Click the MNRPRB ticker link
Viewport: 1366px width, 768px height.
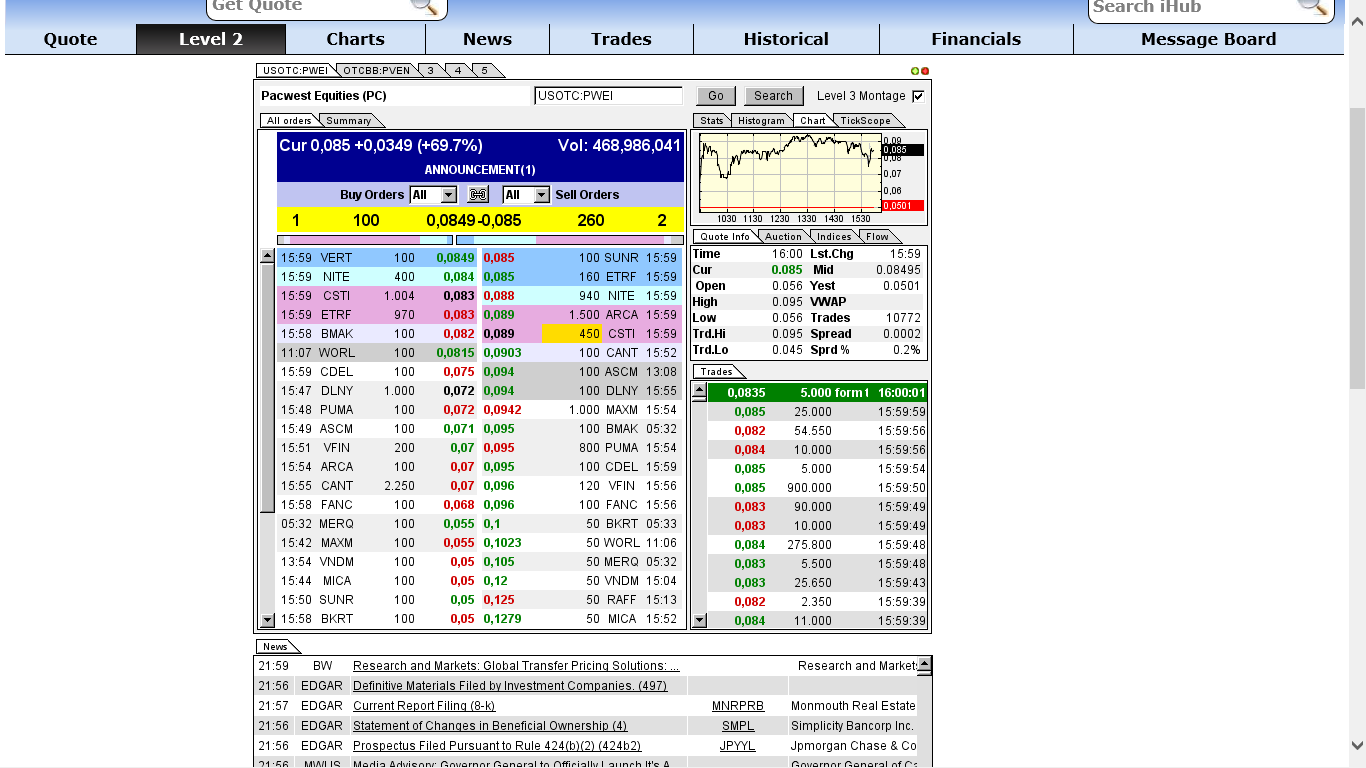738,706
